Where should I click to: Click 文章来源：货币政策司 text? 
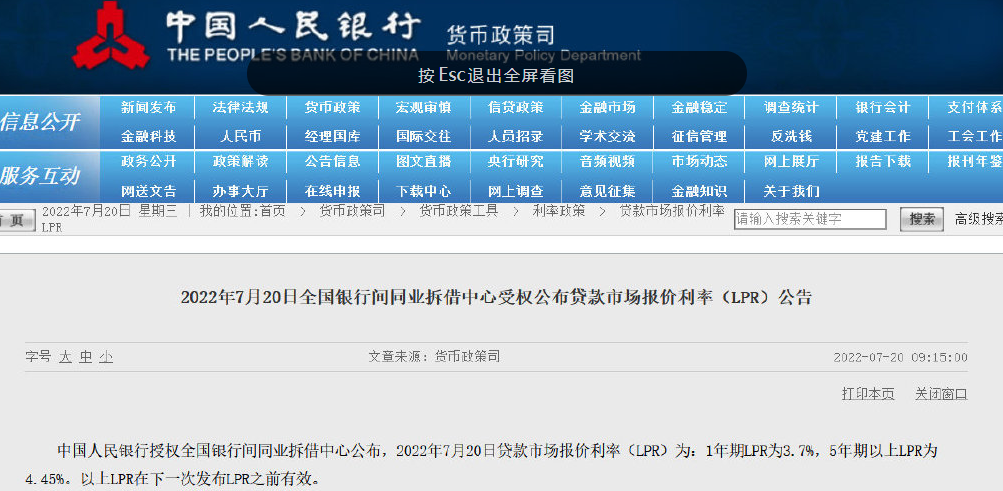tap(434, 357)
